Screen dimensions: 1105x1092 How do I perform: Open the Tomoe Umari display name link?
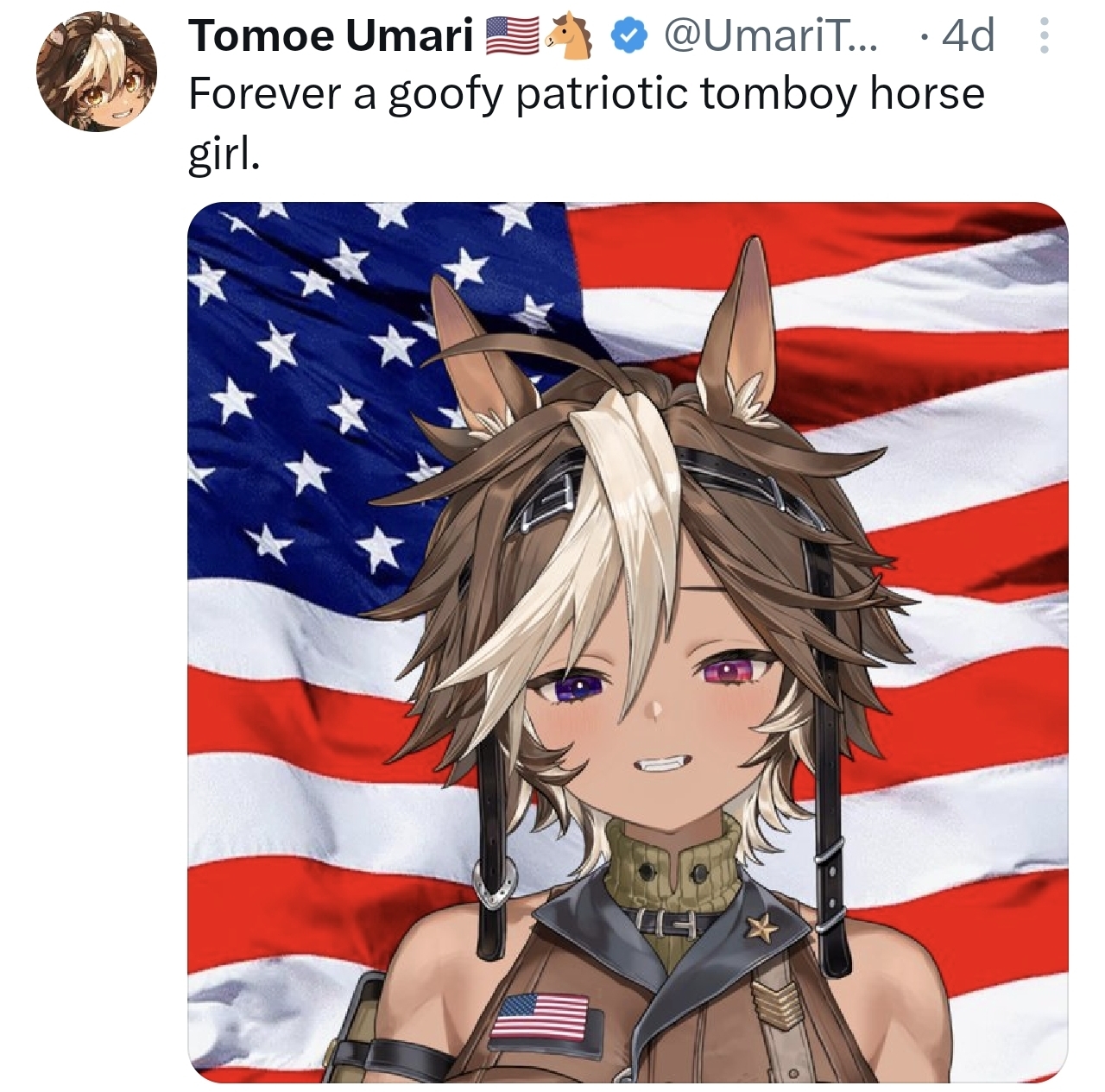click(331, 36)
